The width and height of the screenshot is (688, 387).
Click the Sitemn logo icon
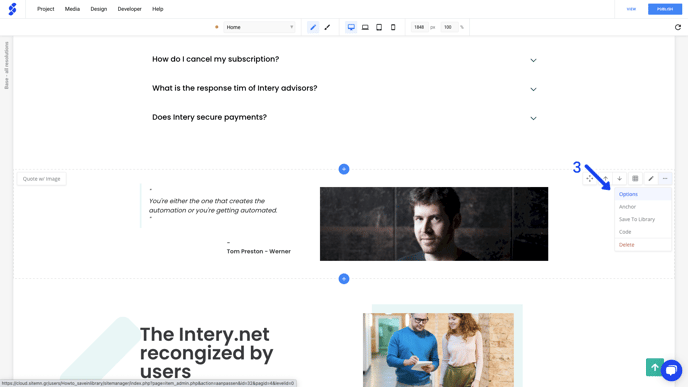pyautogui.click(x=13, y=9)
